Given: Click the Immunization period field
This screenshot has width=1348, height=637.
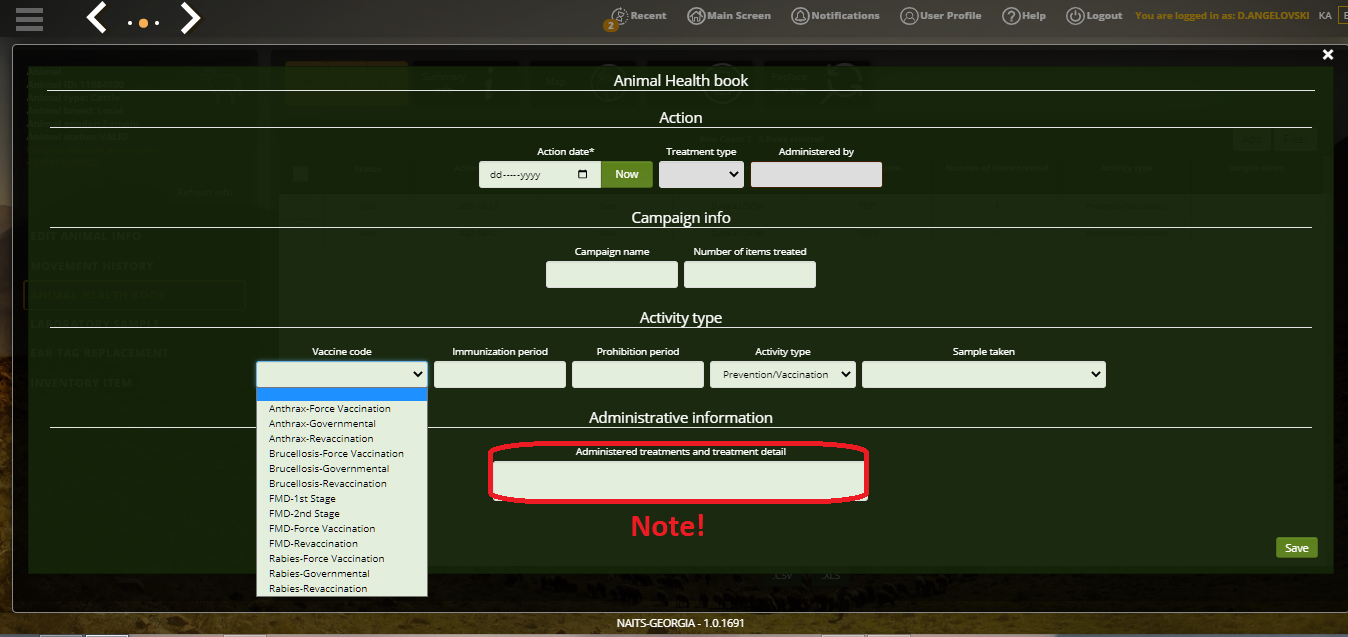Looking at the screenshot, I should point(500,374).
